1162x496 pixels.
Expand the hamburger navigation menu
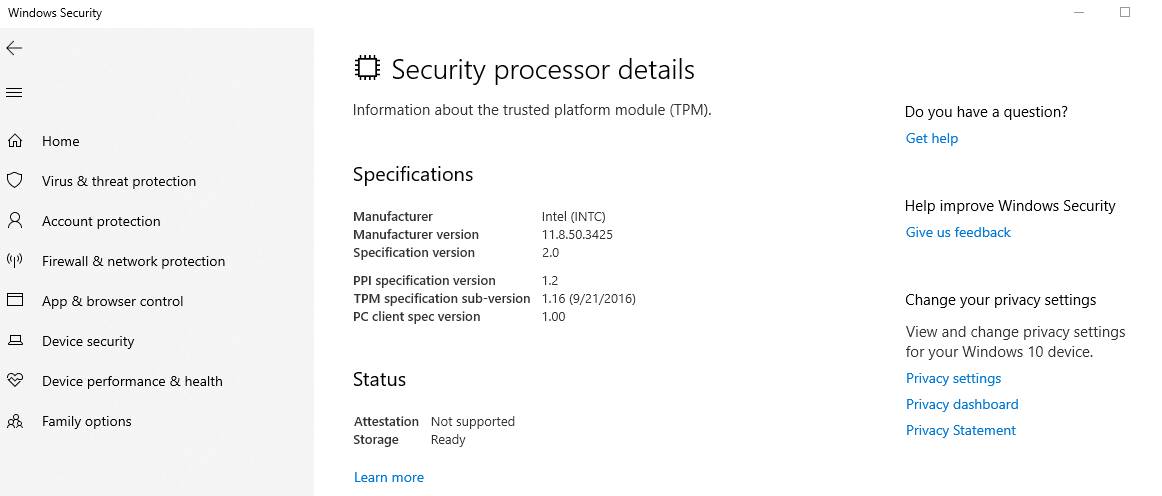coord(14,93)
